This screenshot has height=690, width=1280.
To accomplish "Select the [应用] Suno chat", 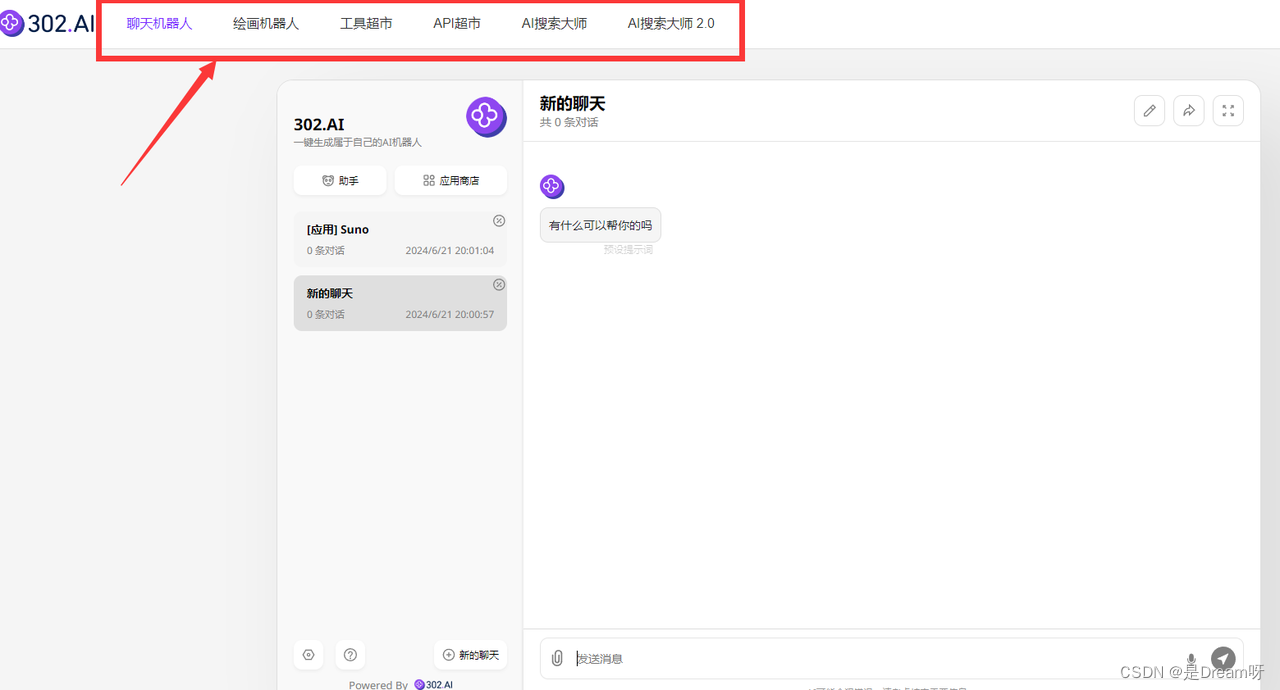I will click(400, 239).
